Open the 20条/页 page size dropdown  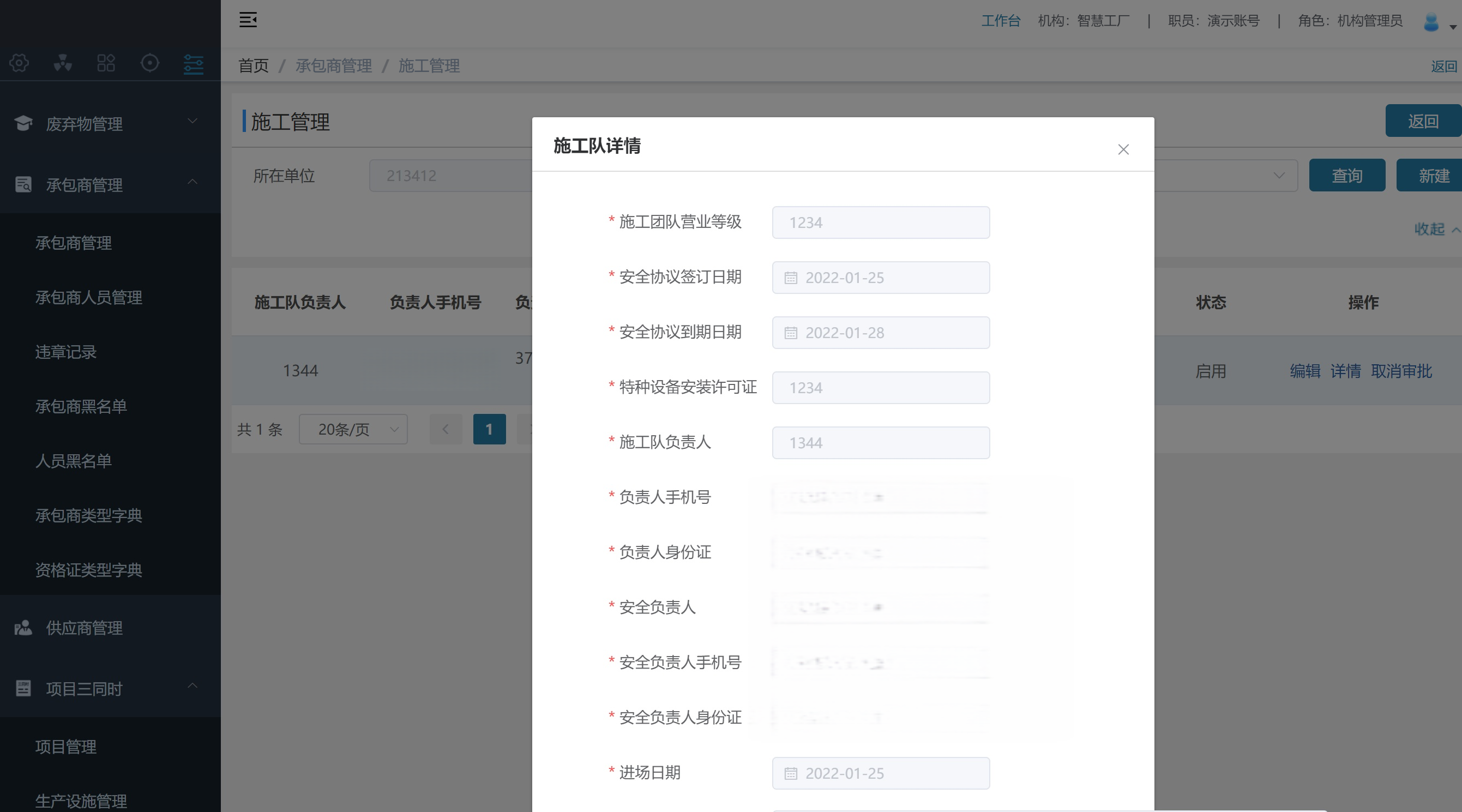click(353, 430)
